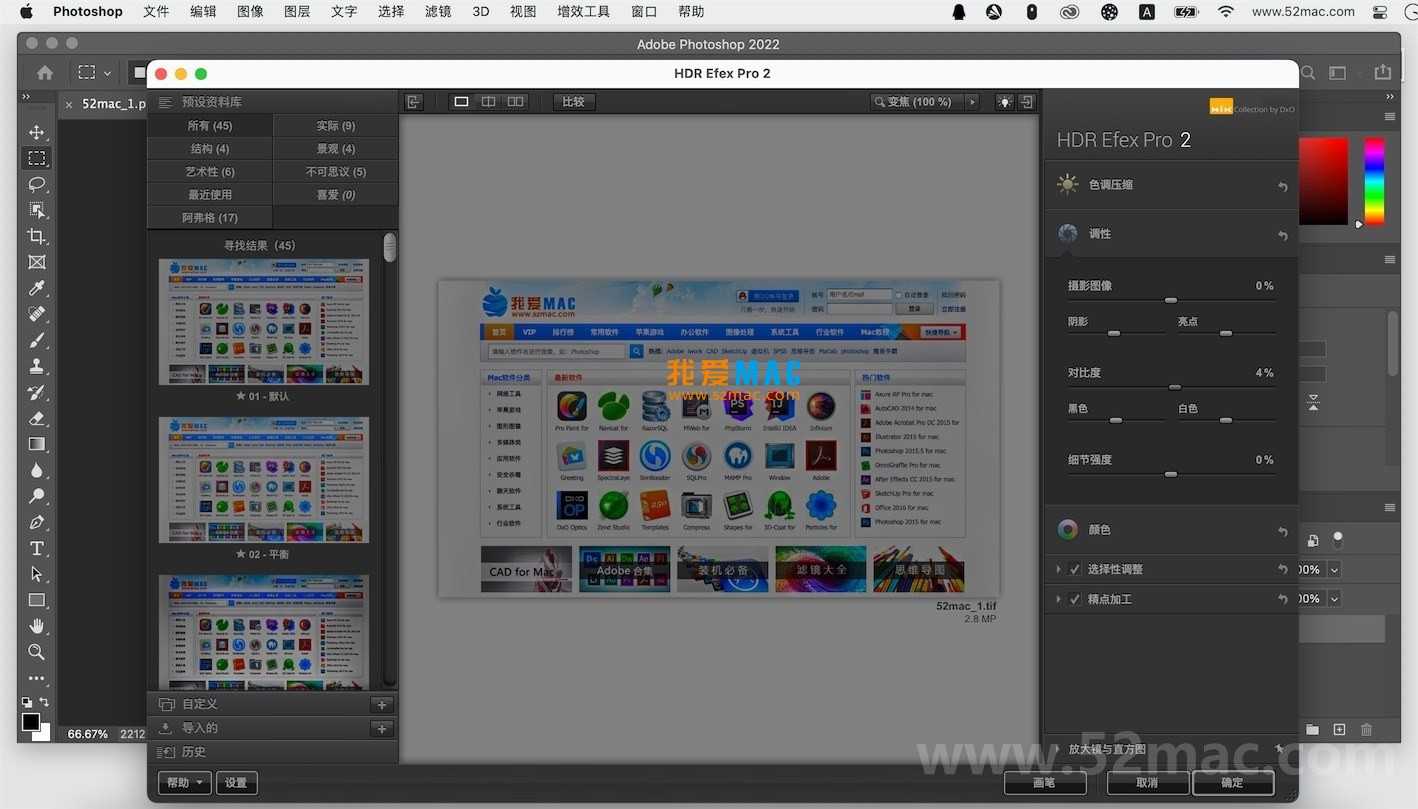Select the Path Selection tool
The image size is (1418, 809).
37,574
